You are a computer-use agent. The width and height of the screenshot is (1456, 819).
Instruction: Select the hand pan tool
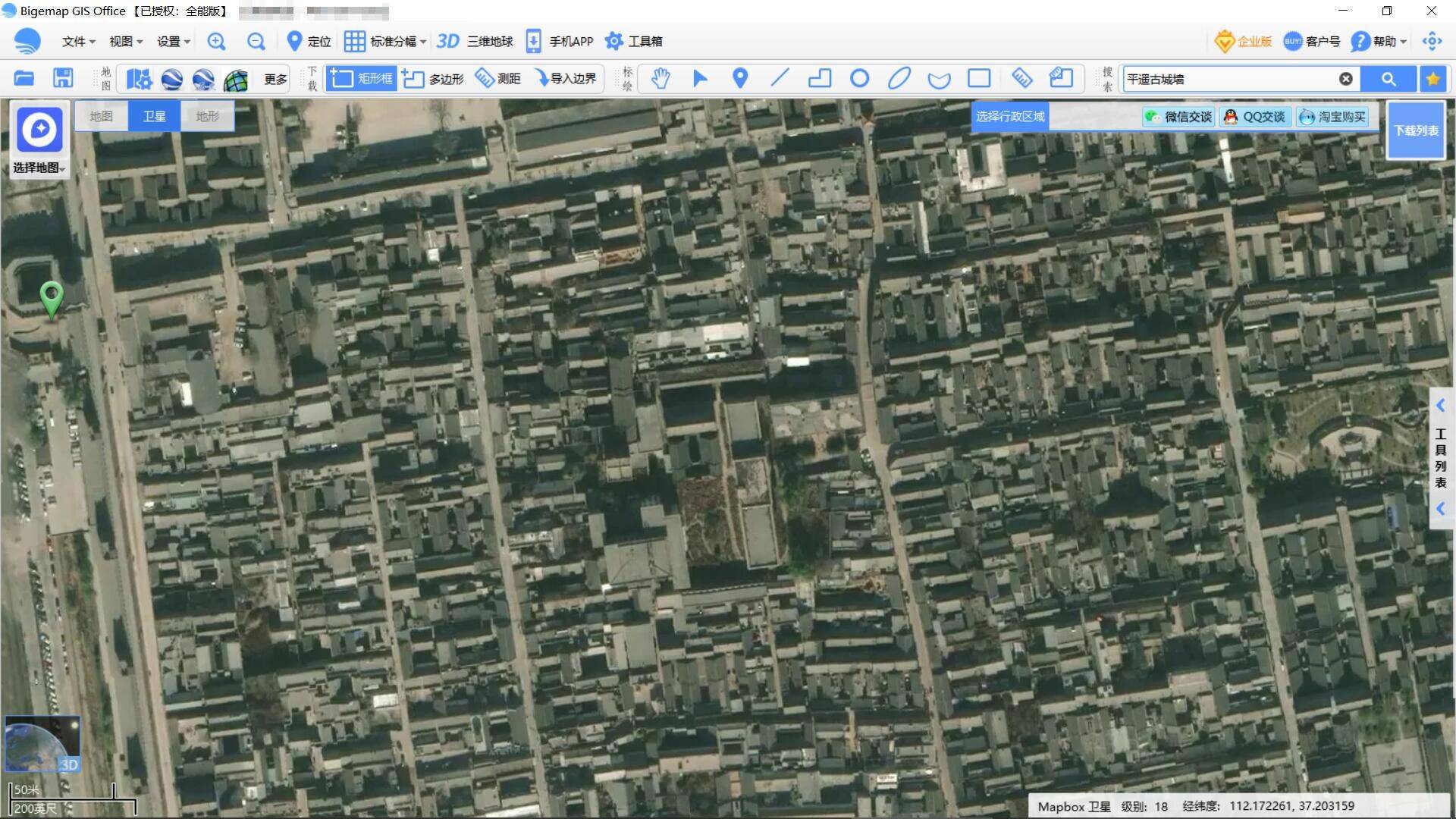[x=661, y=78]
